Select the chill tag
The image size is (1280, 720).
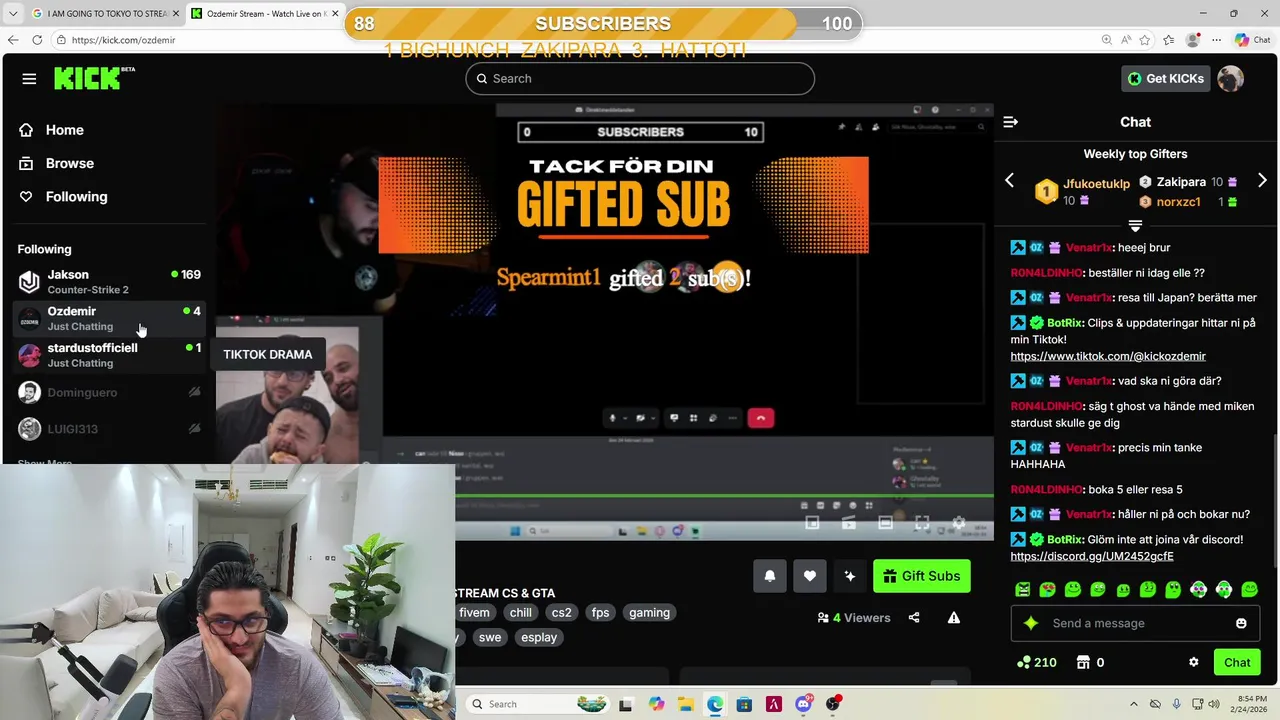[521, 613]
